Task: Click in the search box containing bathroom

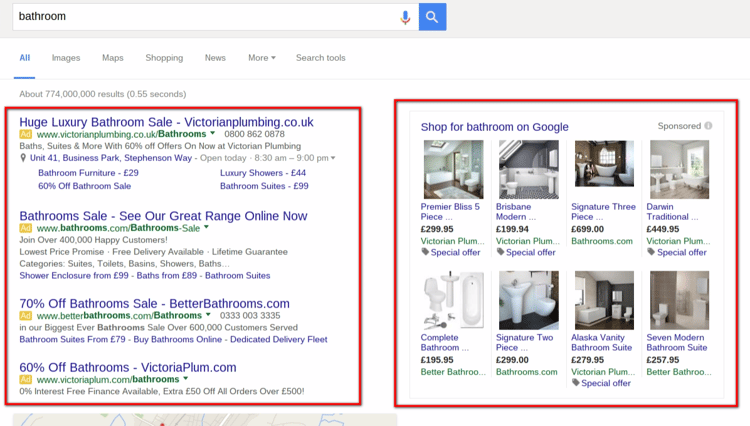Action: tap(200, 17)
